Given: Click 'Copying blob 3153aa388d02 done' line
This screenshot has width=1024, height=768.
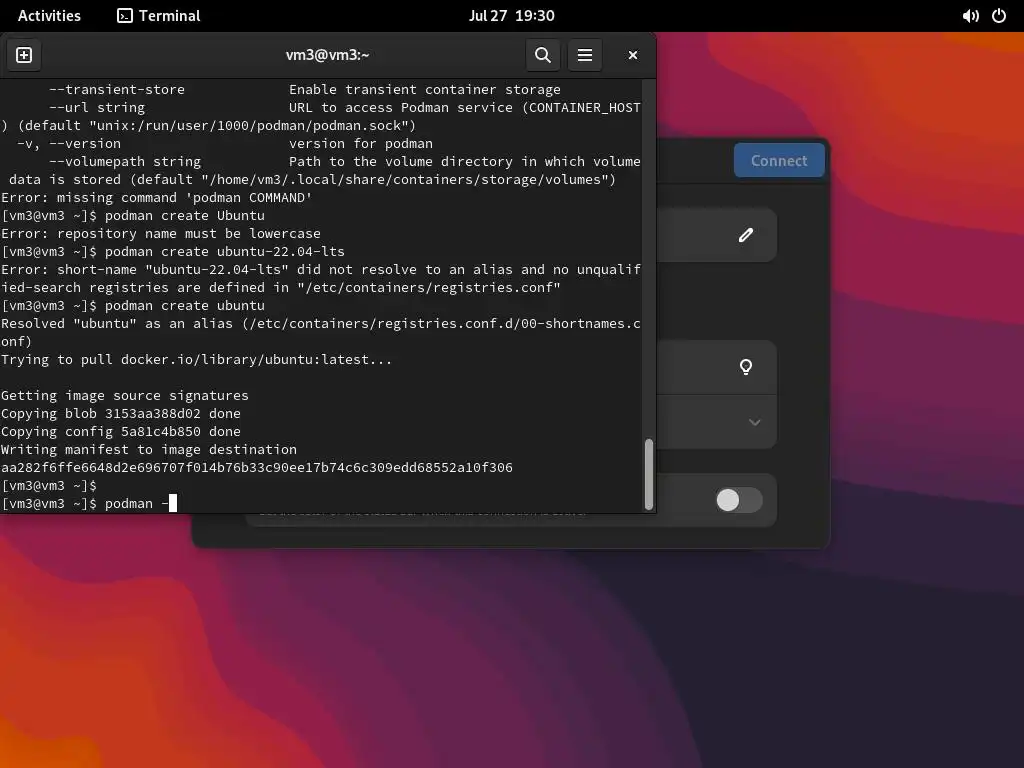Looking at the screenshot, I should [121, 413].
